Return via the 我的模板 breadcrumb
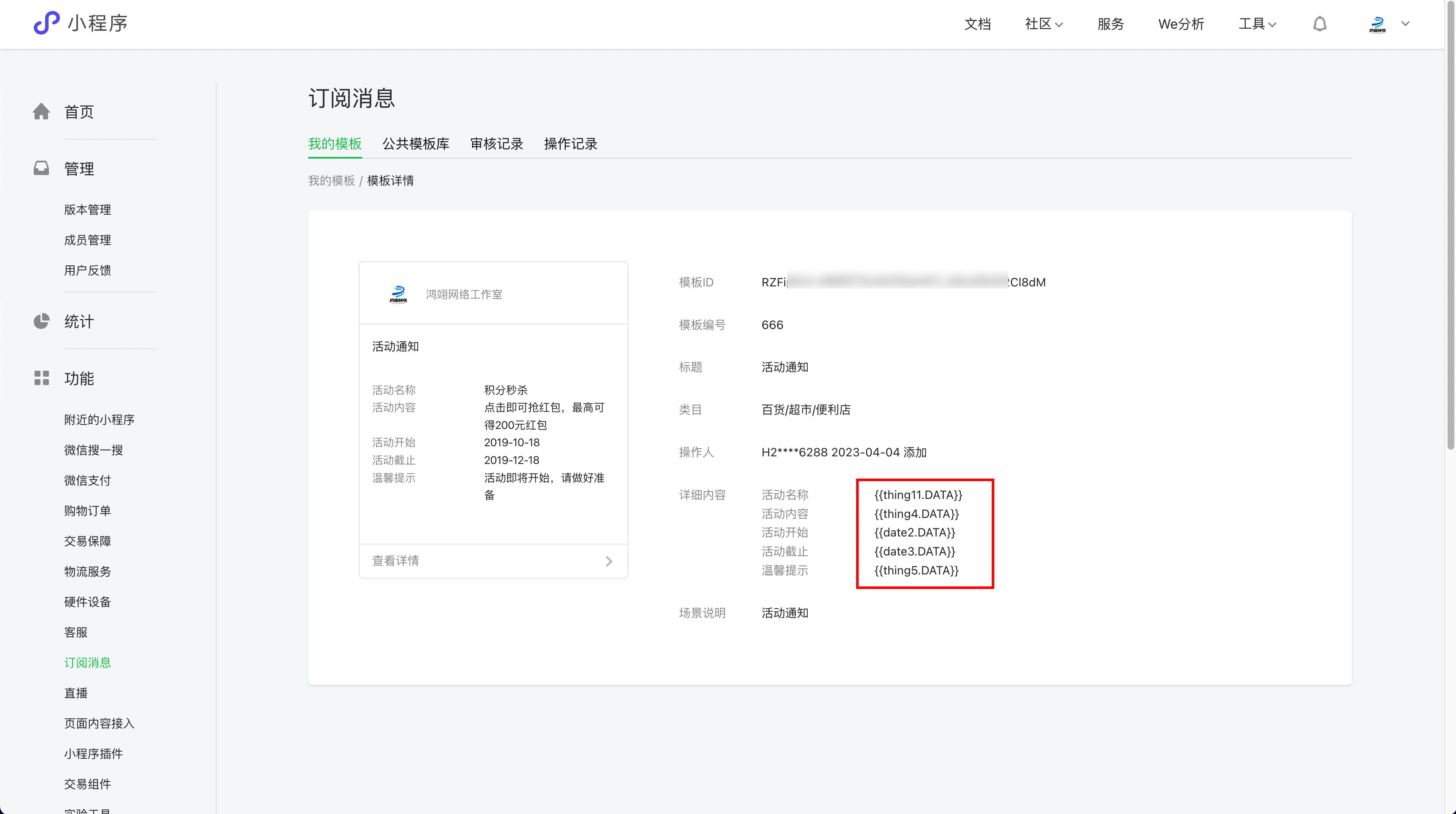This screenshot has width=1456, height=814. point(331,181)
